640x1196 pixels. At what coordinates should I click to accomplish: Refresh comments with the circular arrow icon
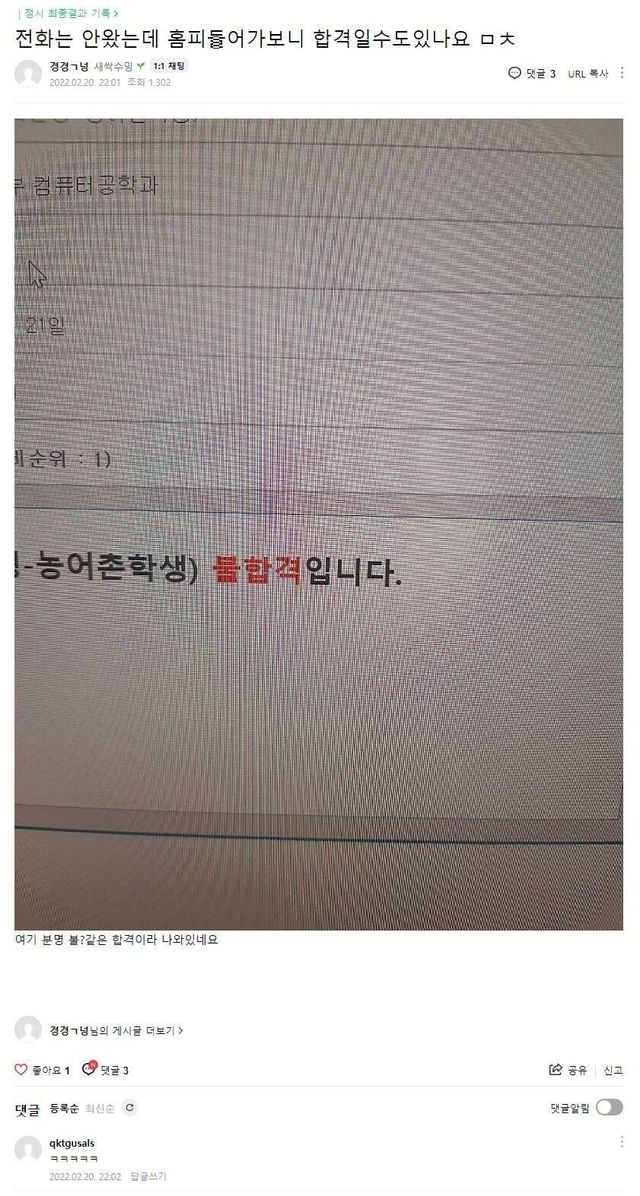[129, 1108]
